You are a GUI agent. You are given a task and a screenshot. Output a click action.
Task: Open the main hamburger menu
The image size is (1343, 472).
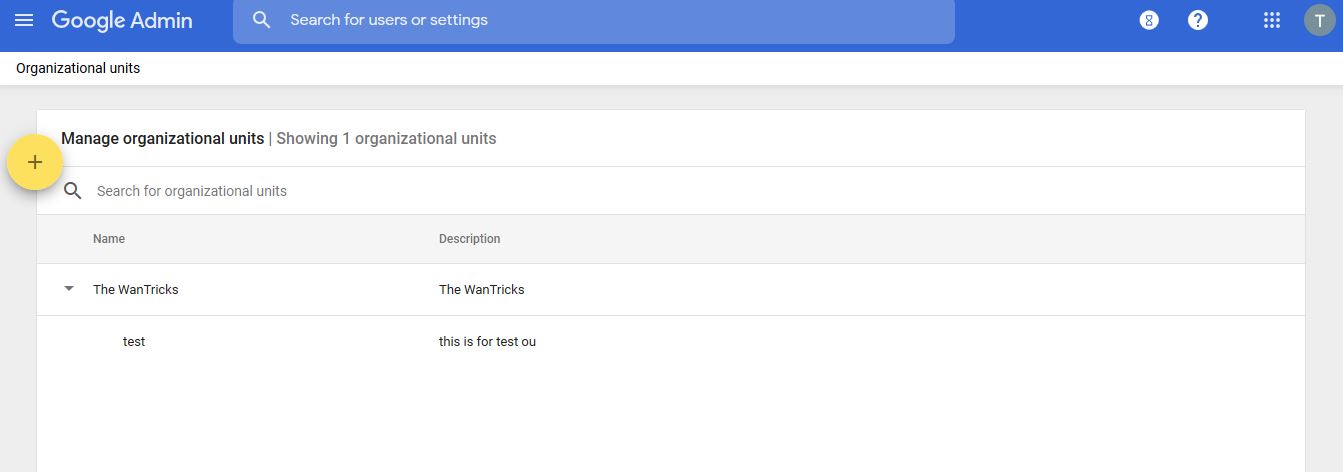click(24, 20)
